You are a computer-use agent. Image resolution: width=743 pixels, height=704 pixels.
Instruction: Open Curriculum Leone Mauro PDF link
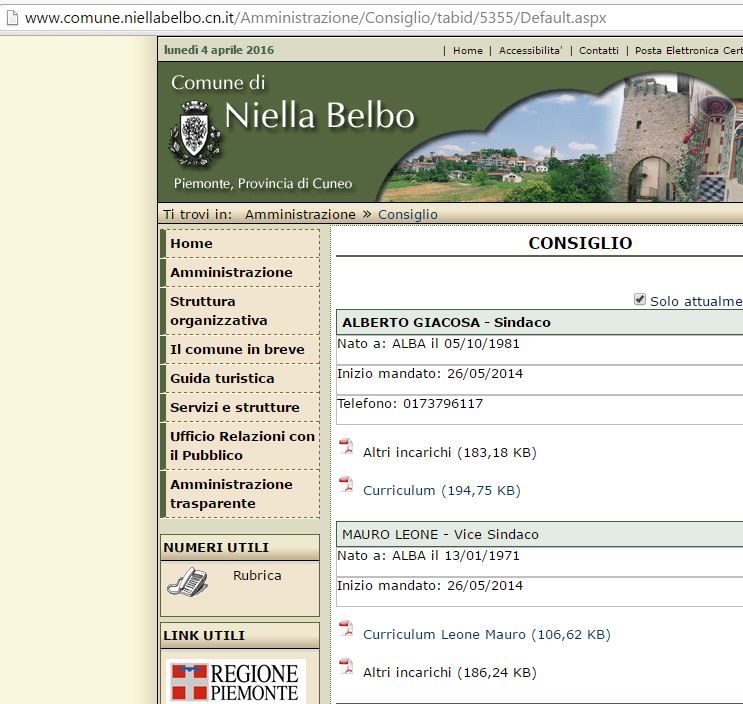coord(486,634)
